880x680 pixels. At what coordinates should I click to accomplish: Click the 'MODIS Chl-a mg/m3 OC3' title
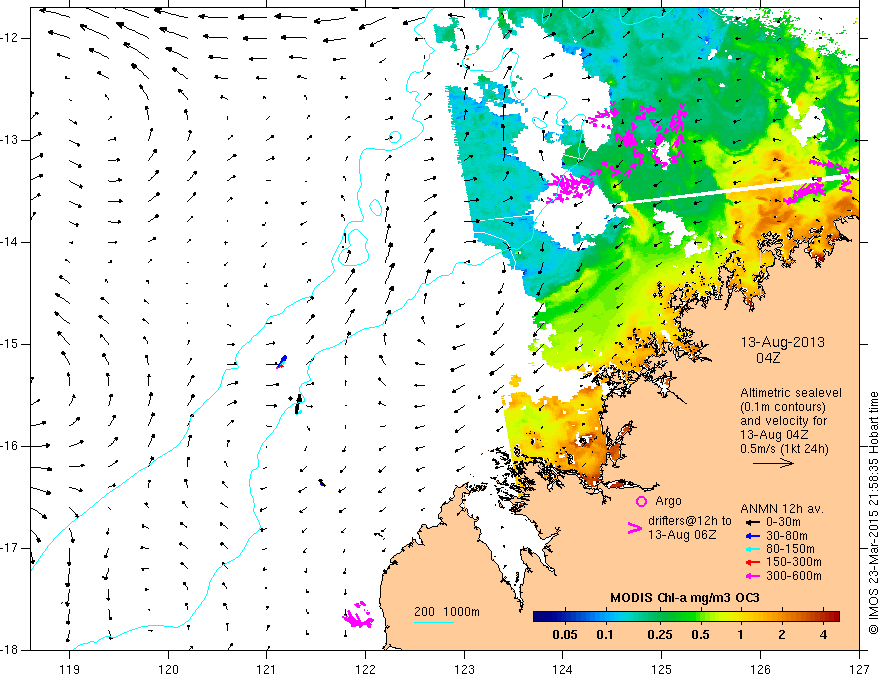point(685,598)
